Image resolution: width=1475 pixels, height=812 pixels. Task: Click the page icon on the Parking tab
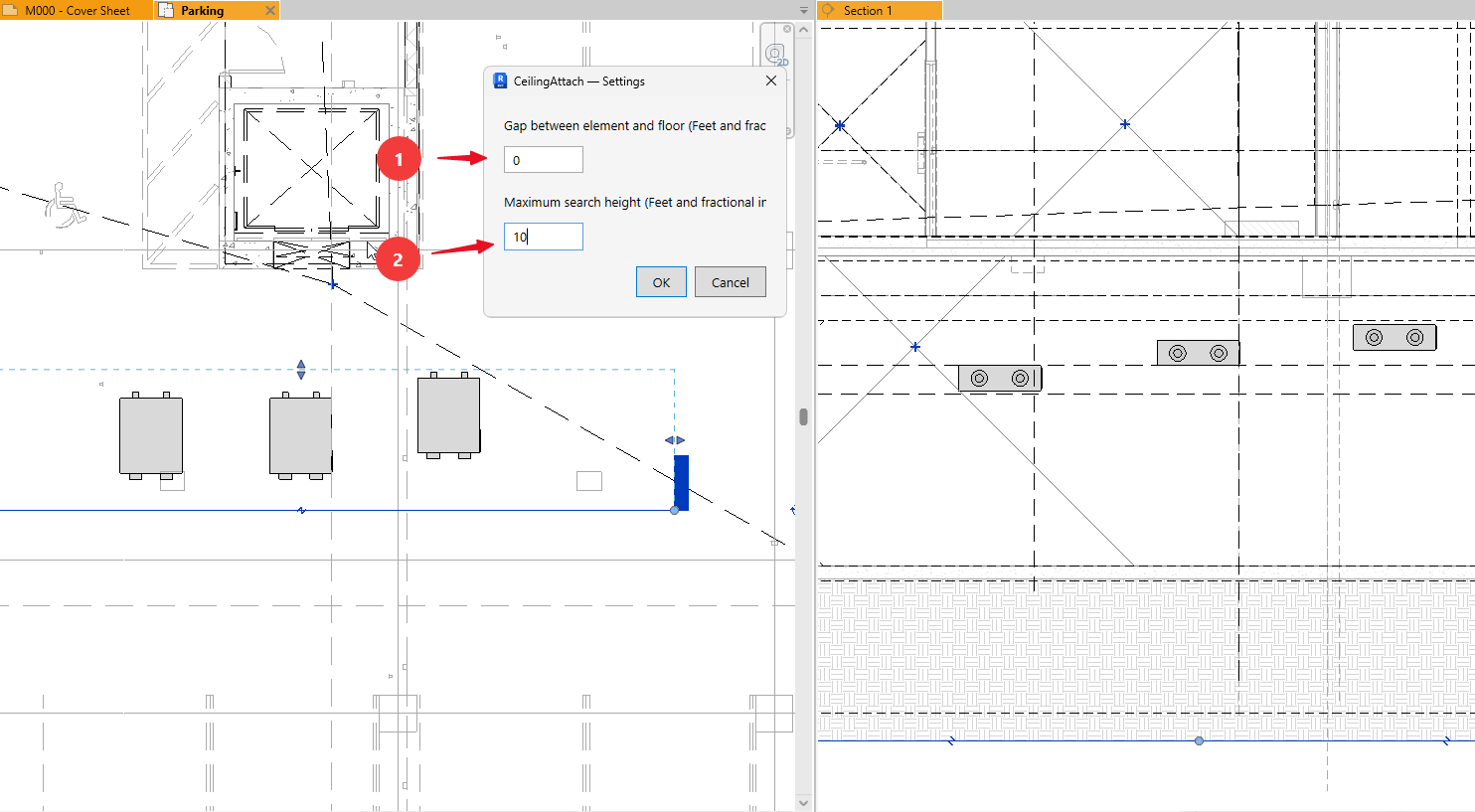pyautogui.click(x=166, y=10)
